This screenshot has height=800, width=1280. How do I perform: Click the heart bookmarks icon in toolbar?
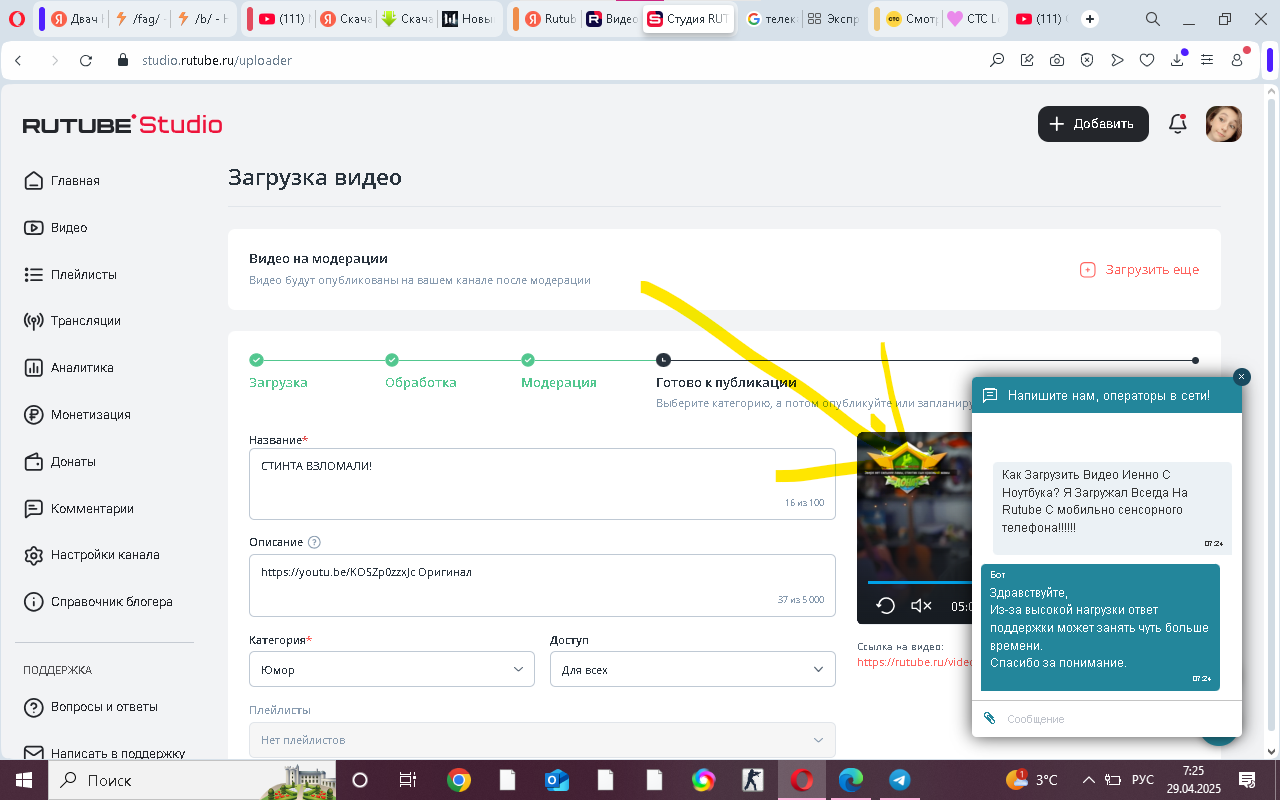1148,60
